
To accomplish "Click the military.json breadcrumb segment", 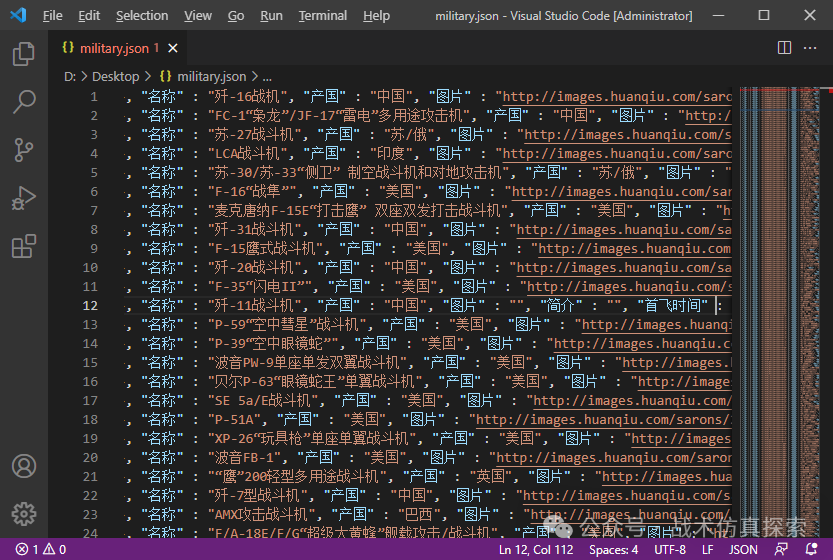I will (x=203, y=77).
